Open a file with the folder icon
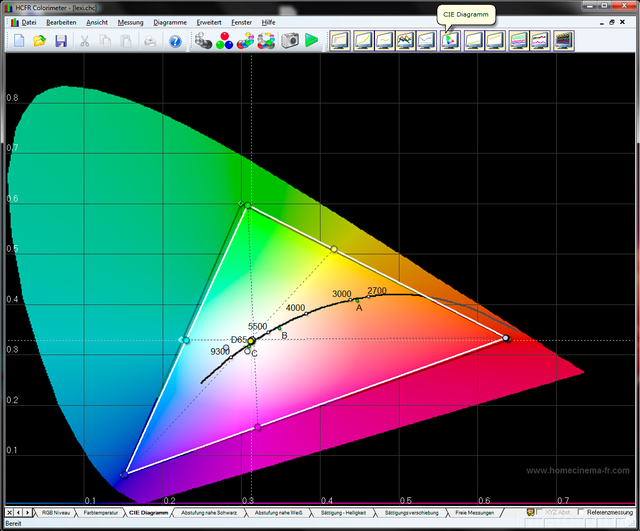The image size is (640, 531). (x=40, y=41)
